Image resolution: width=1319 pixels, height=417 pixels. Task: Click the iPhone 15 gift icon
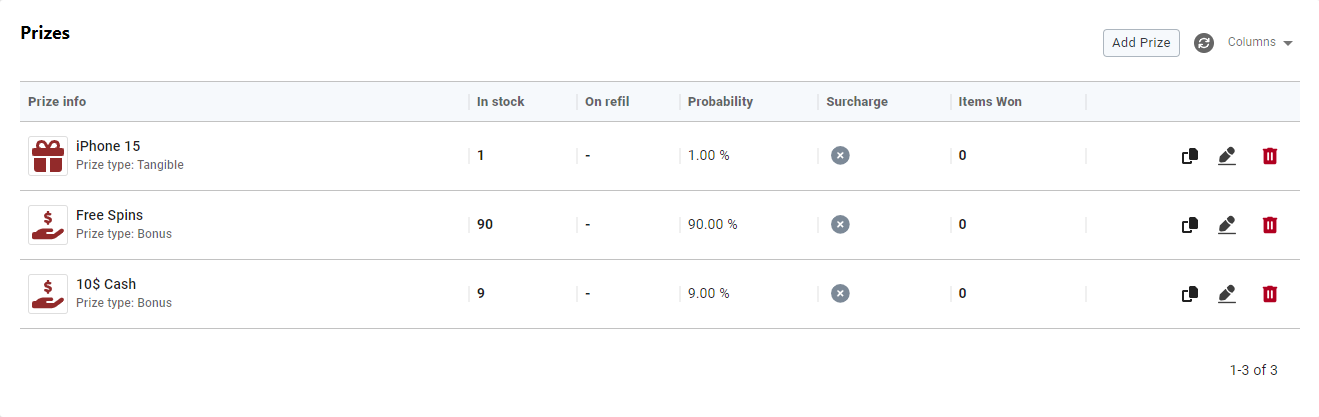coord(48,156)
